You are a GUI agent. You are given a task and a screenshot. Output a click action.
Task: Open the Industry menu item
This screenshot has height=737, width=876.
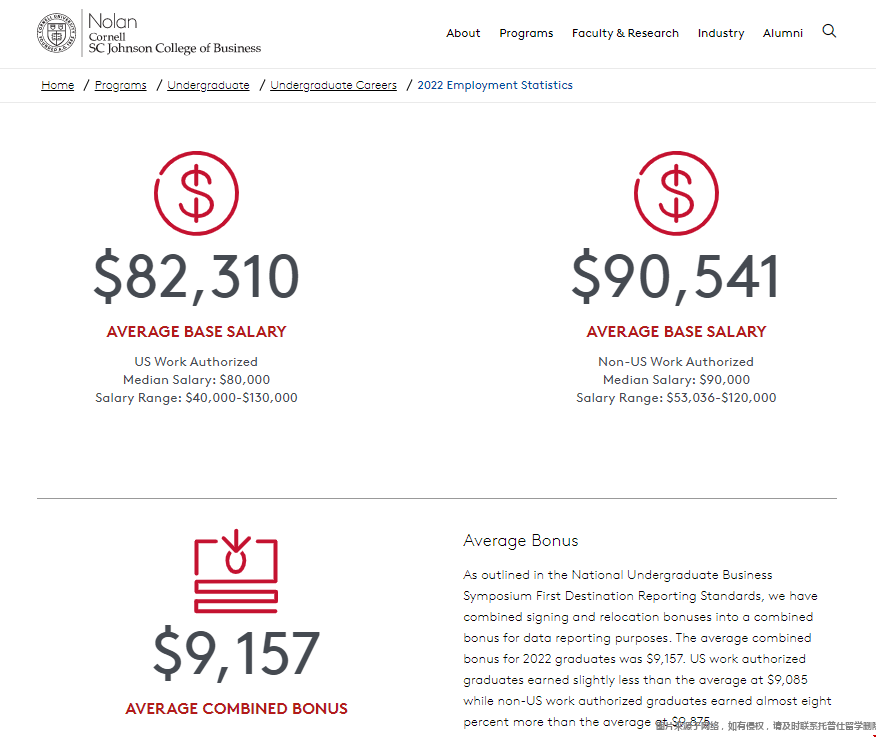tap(721, 33)
